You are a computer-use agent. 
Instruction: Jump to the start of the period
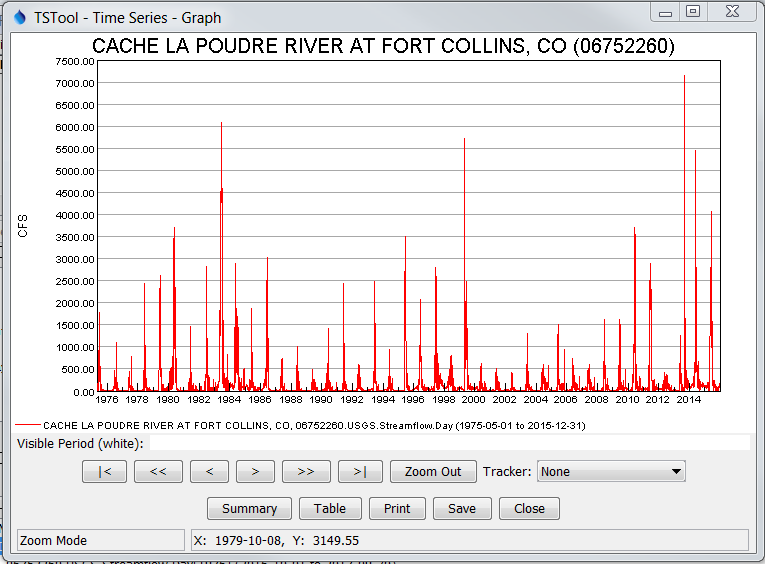pos(105,472)
